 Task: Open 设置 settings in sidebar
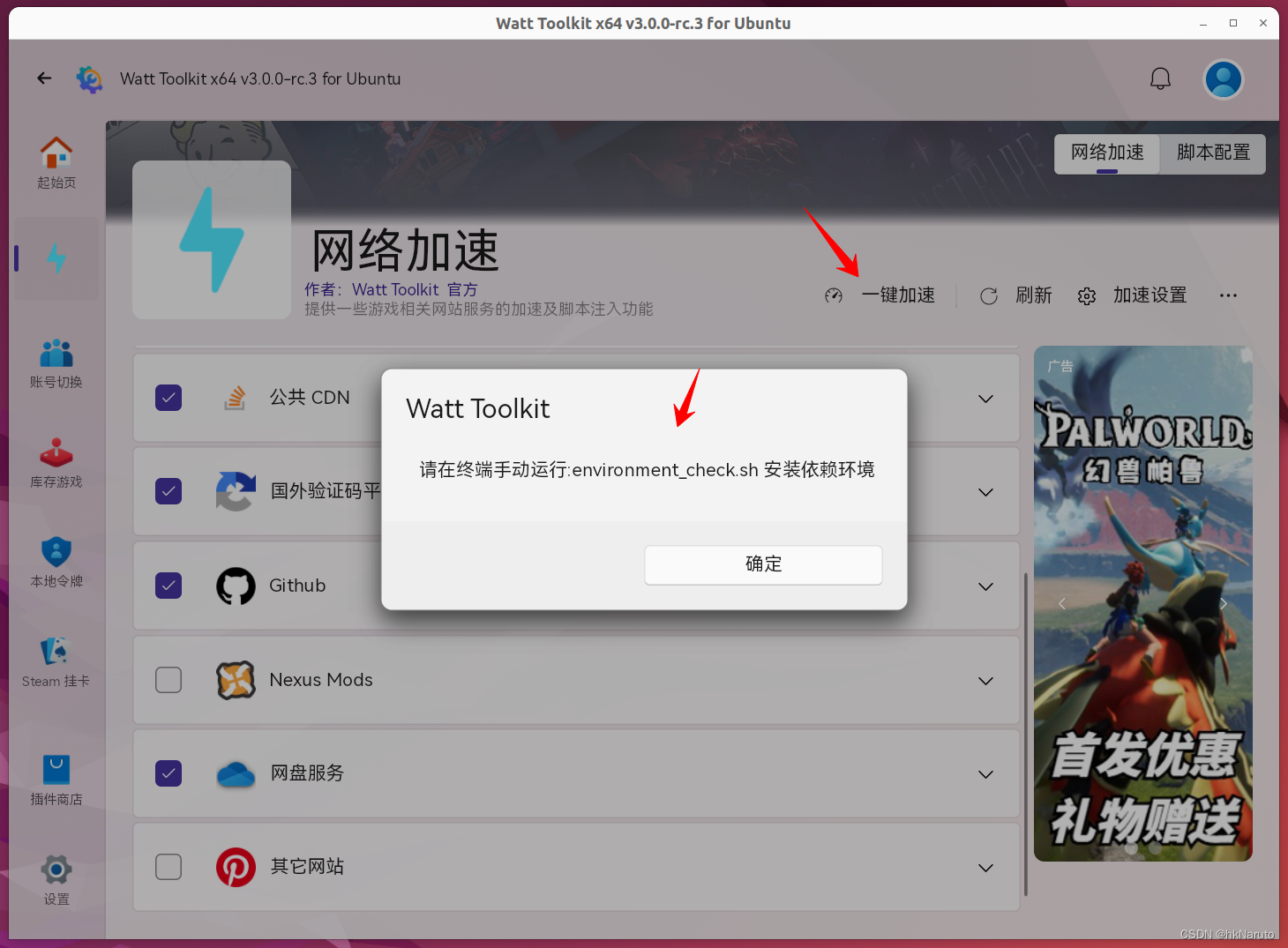coord(56,880)
